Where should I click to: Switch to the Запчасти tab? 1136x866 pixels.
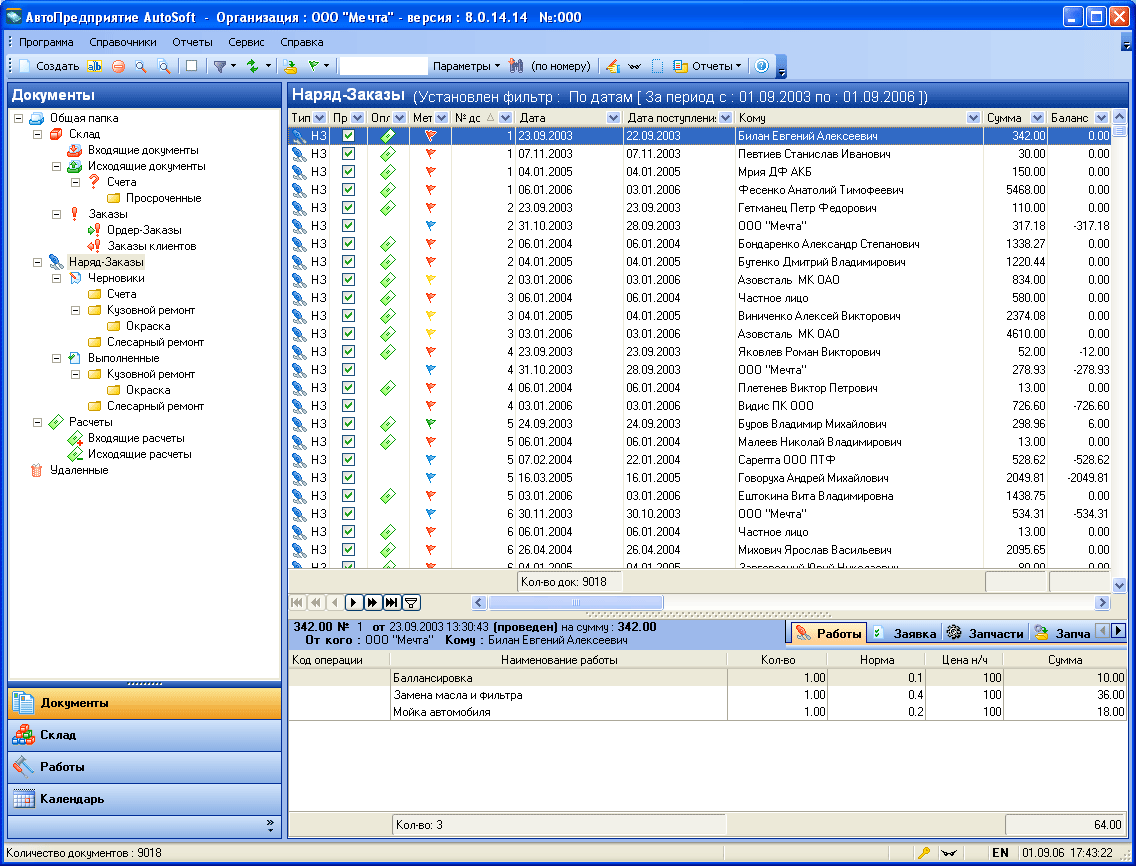pos(986,633)
